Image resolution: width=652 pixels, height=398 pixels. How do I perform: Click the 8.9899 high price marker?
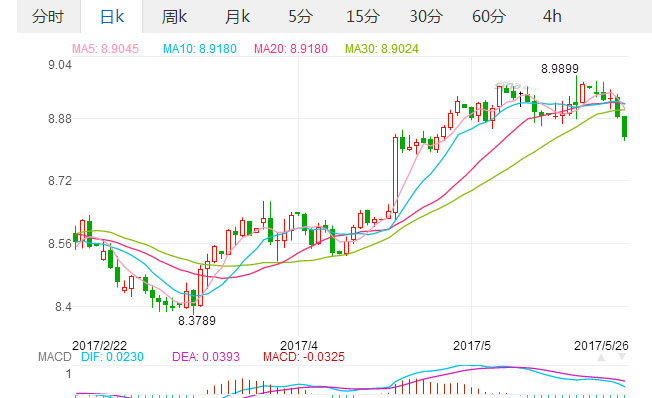560,69
